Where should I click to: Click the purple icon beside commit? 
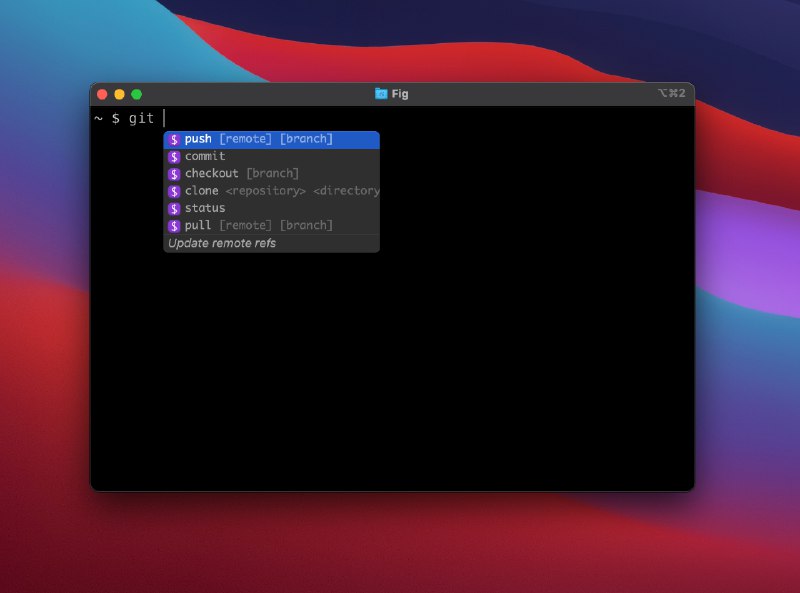pos(174,157)
